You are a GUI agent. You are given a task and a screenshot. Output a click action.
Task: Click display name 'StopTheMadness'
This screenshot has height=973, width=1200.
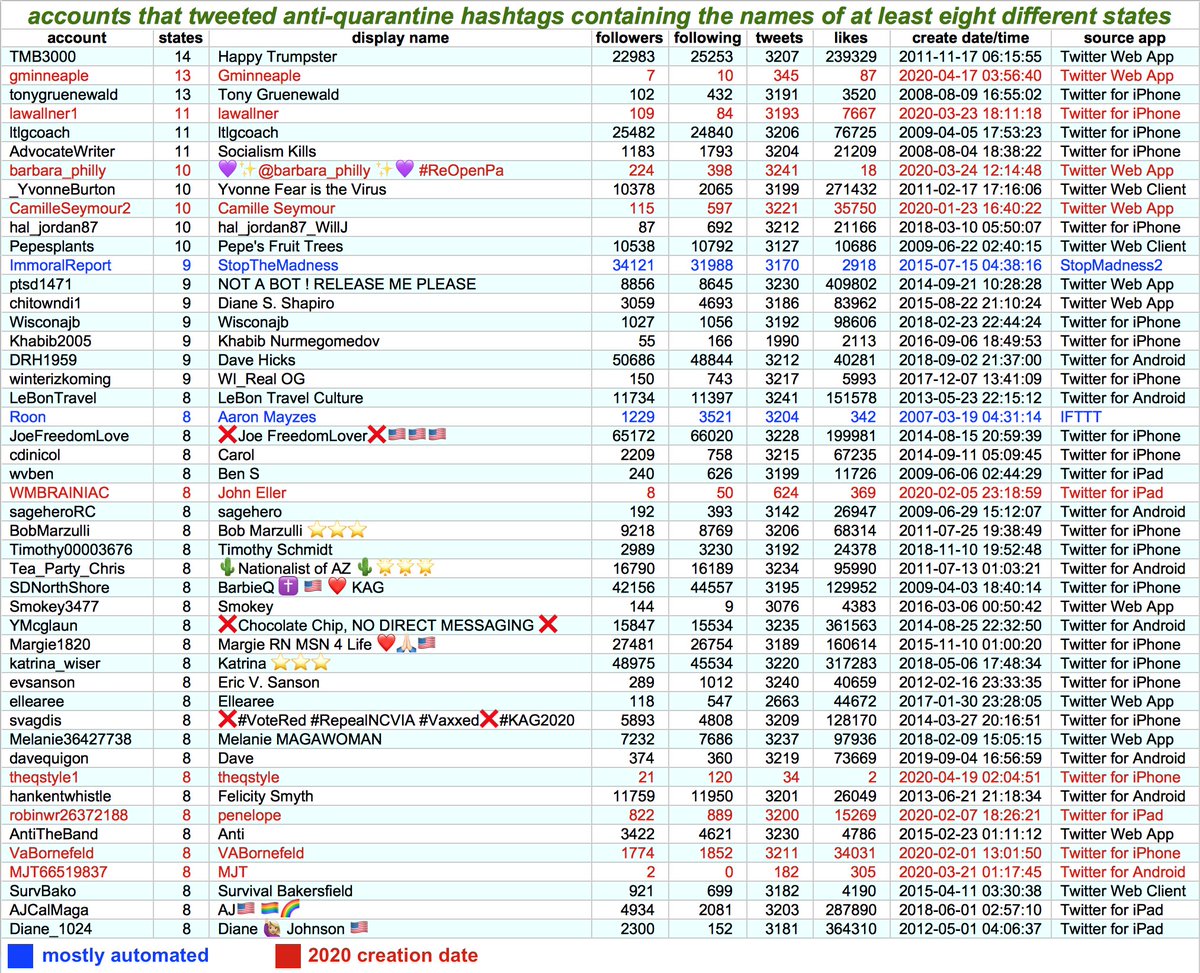click(278, 266)
